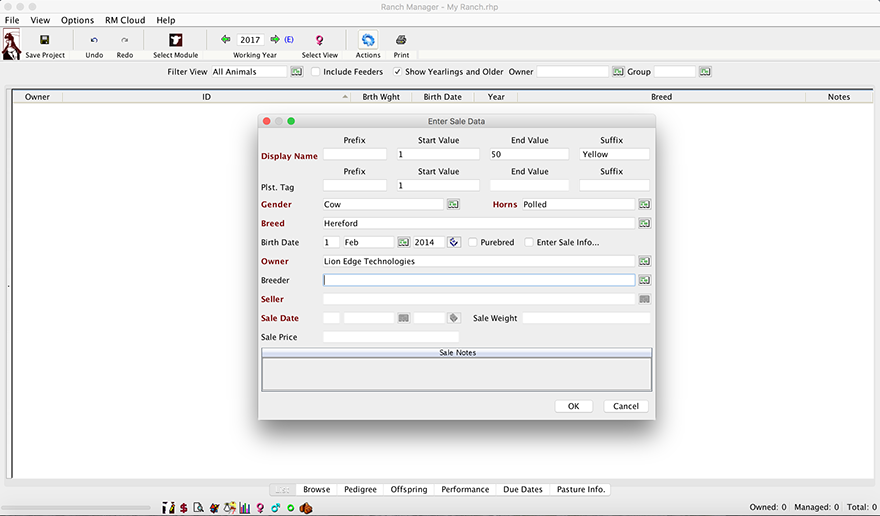
Task: Go to previous working year arrow
Action: (226, 40)
